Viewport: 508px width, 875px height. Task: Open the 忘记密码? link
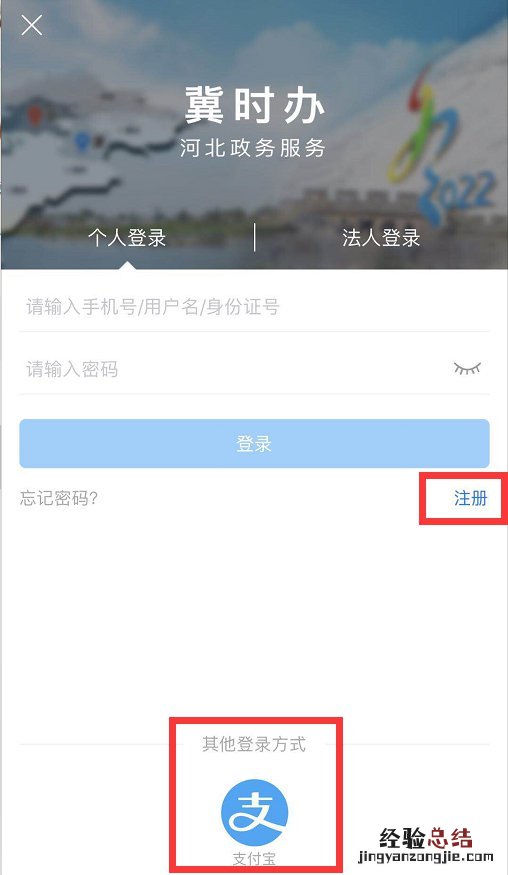[x=59, y=498]
